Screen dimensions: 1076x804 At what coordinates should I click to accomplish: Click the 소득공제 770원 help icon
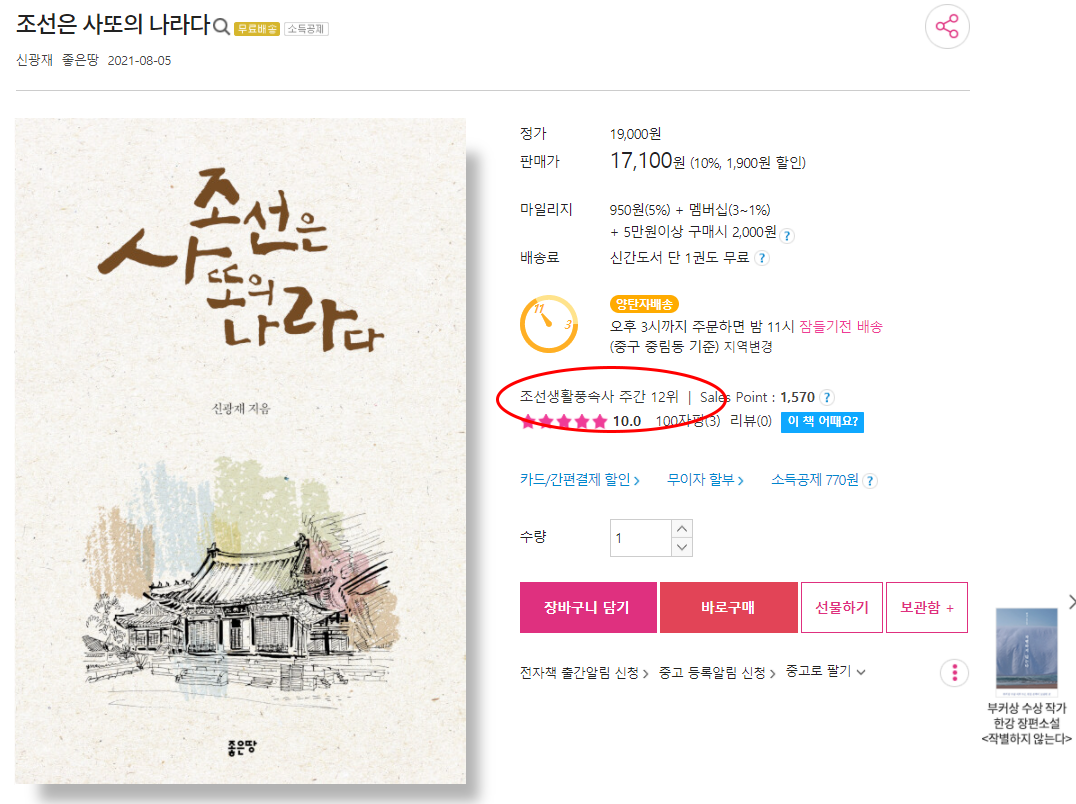(869, 481)
